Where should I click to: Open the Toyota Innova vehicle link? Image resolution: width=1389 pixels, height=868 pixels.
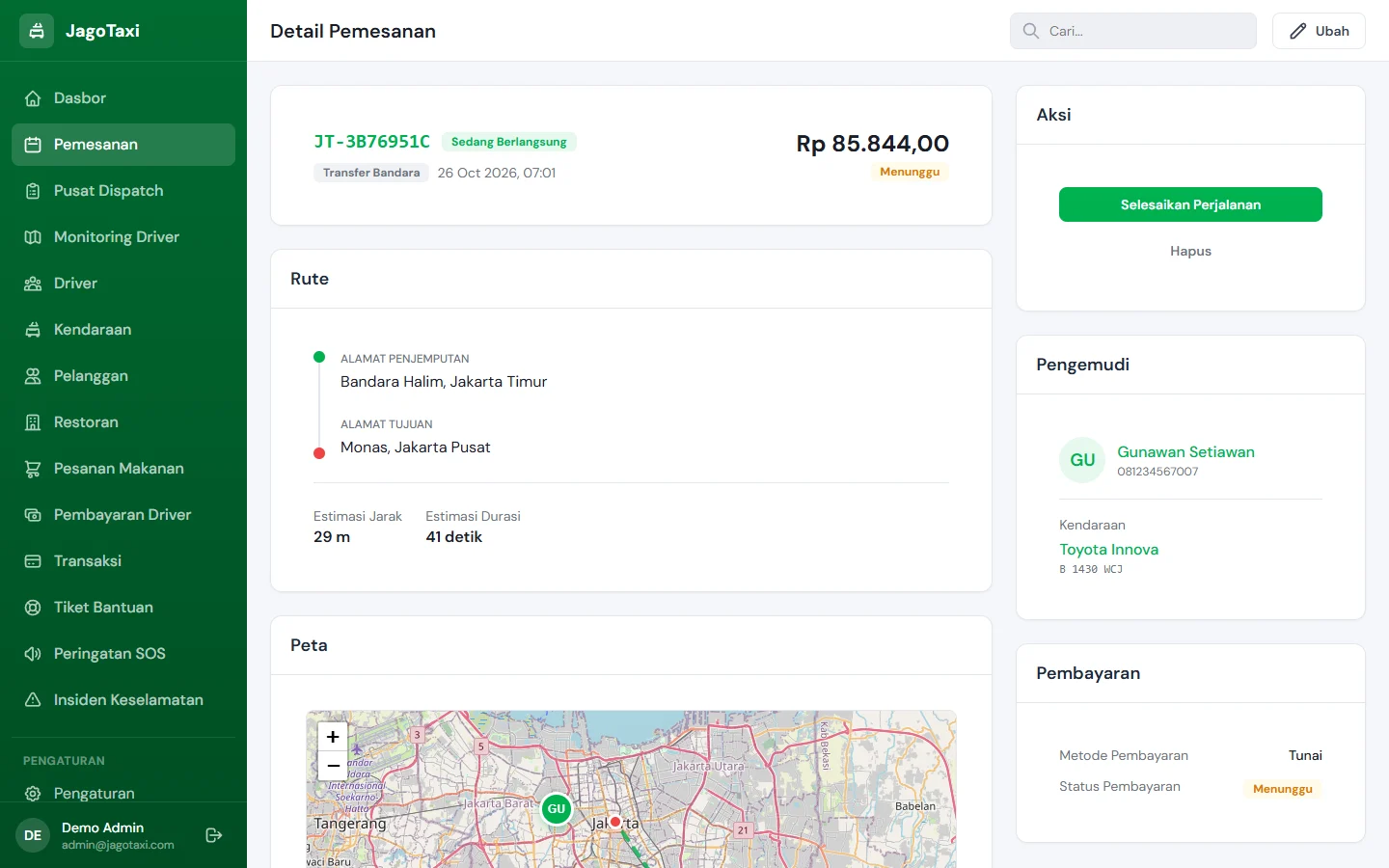click(1108, 550)
